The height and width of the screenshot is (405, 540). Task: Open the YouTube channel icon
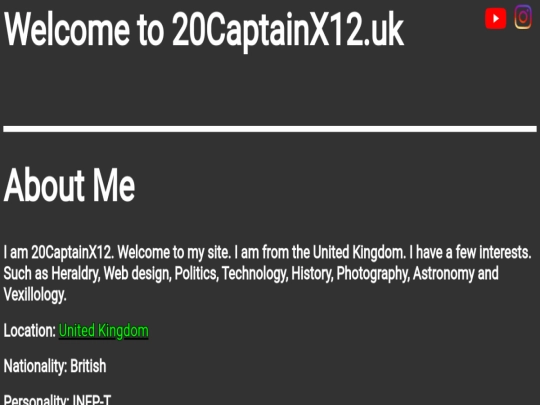coord(495,19)
